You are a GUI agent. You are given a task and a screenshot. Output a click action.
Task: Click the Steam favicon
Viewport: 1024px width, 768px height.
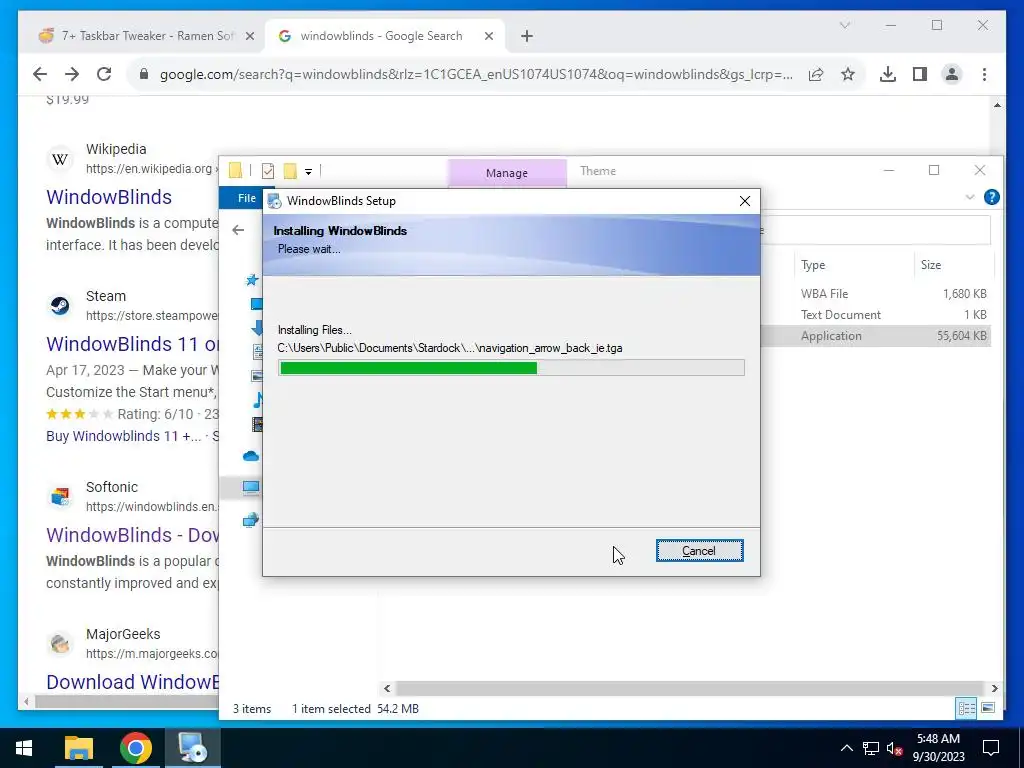coord(59,306)
